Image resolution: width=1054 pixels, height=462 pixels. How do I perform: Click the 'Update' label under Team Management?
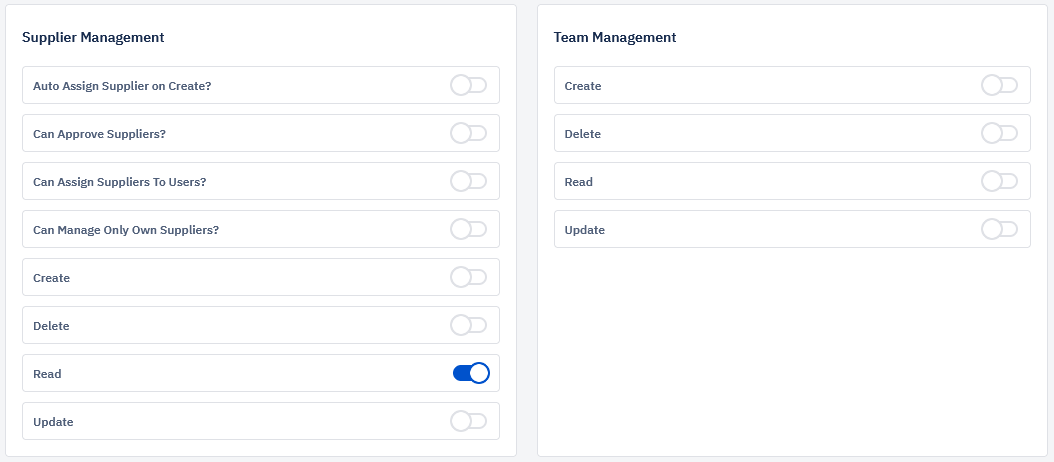pyautogui.click(x=585, y=230)
